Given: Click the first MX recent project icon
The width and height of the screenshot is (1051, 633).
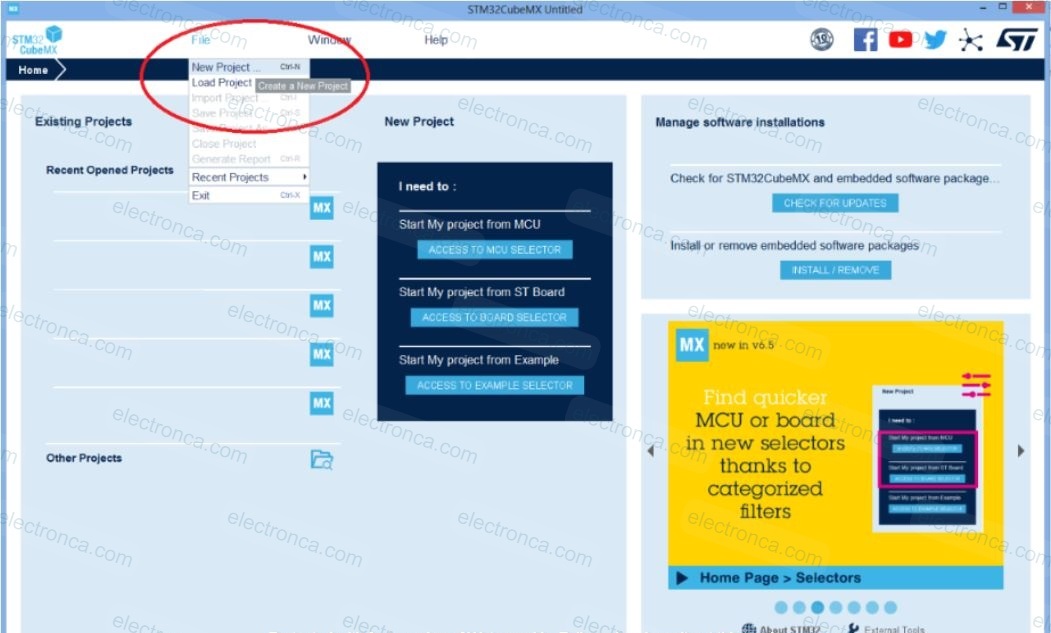Looking at the screenshot, I should coord(321,208).
